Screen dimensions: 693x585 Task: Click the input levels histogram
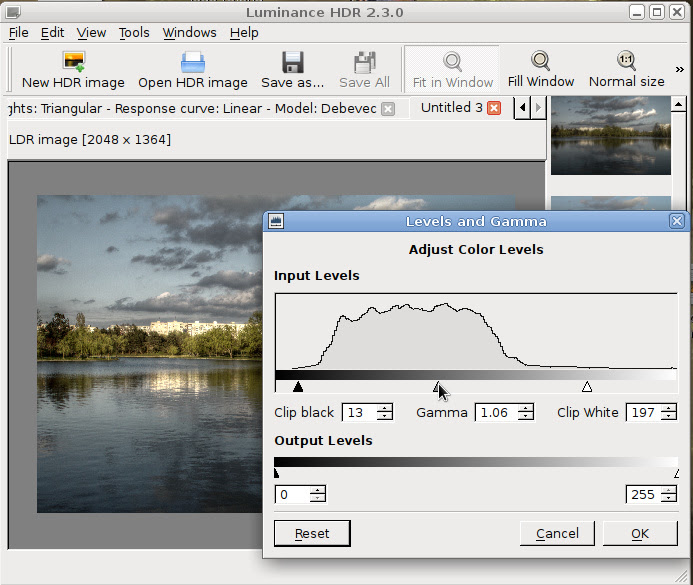click(x=476, y=331)
